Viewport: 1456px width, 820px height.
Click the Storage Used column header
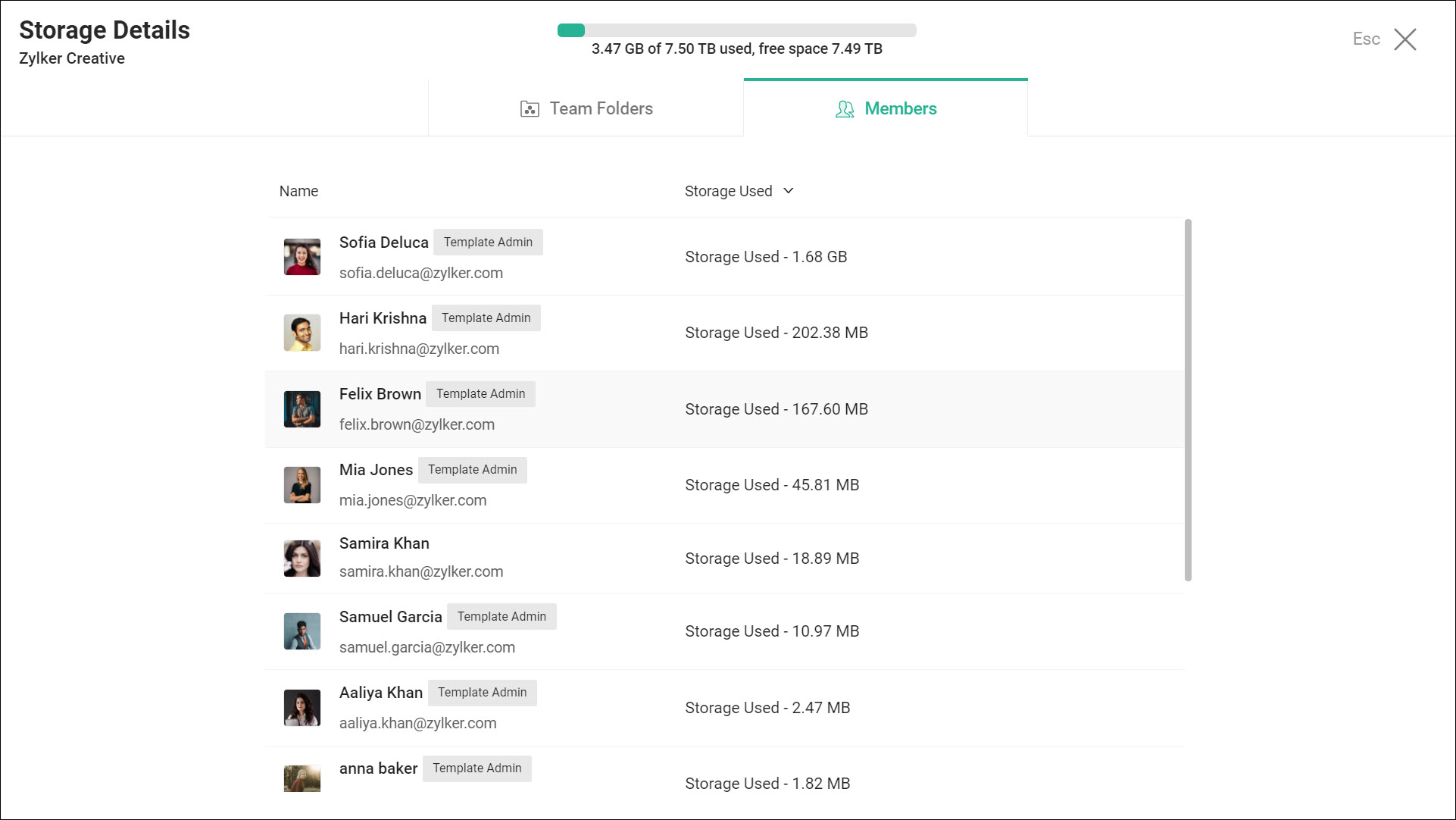tap(728, 191)
